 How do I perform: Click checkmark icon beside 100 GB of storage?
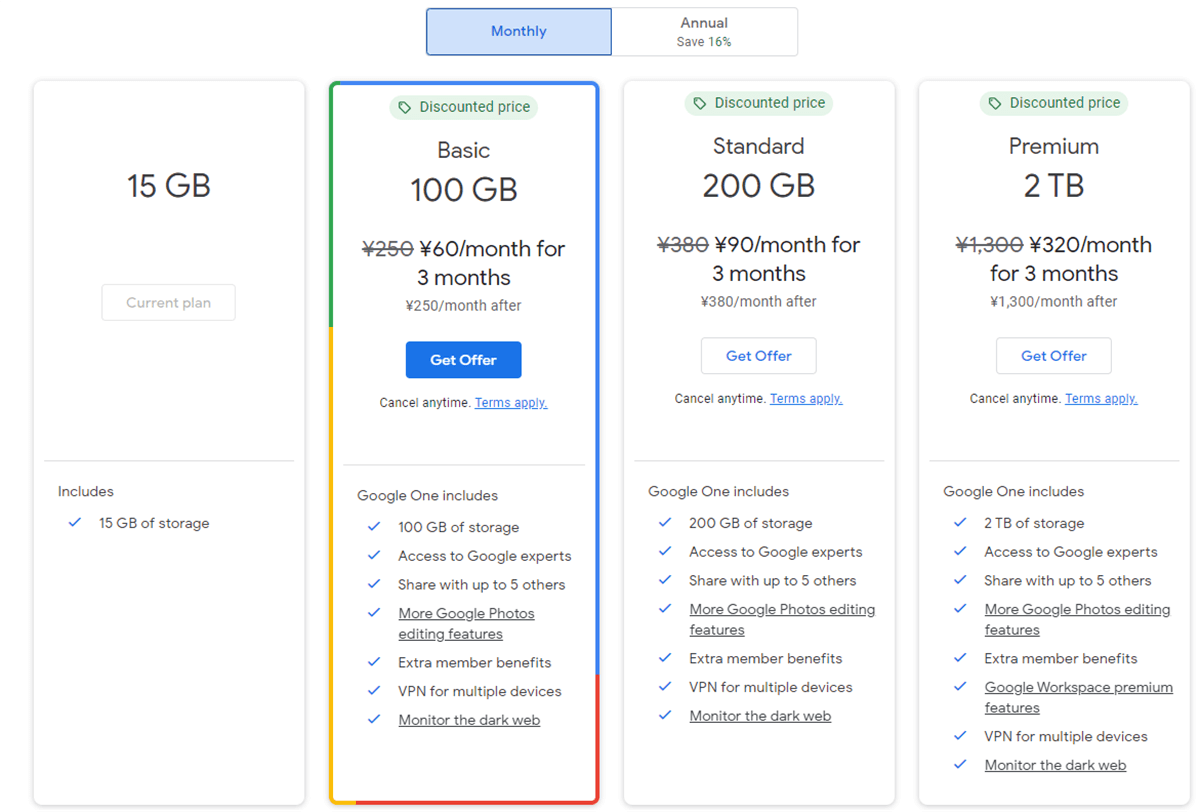[374, 527]
